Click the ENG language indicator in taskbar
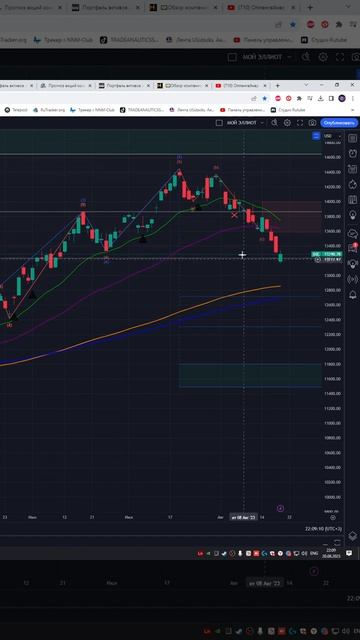 coord(314,553)
